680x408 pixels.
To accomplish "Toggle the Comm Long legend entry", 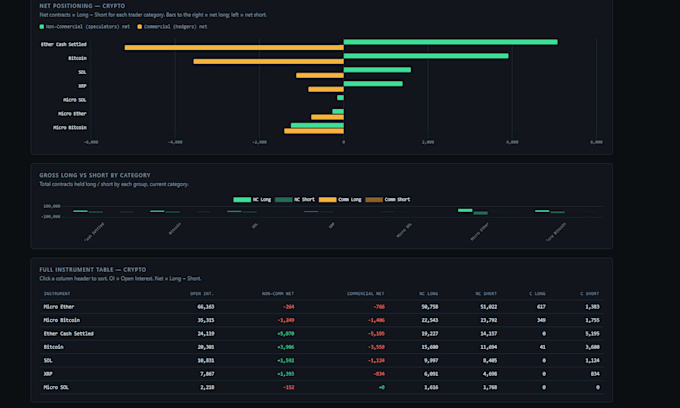I will coord(340,199).
